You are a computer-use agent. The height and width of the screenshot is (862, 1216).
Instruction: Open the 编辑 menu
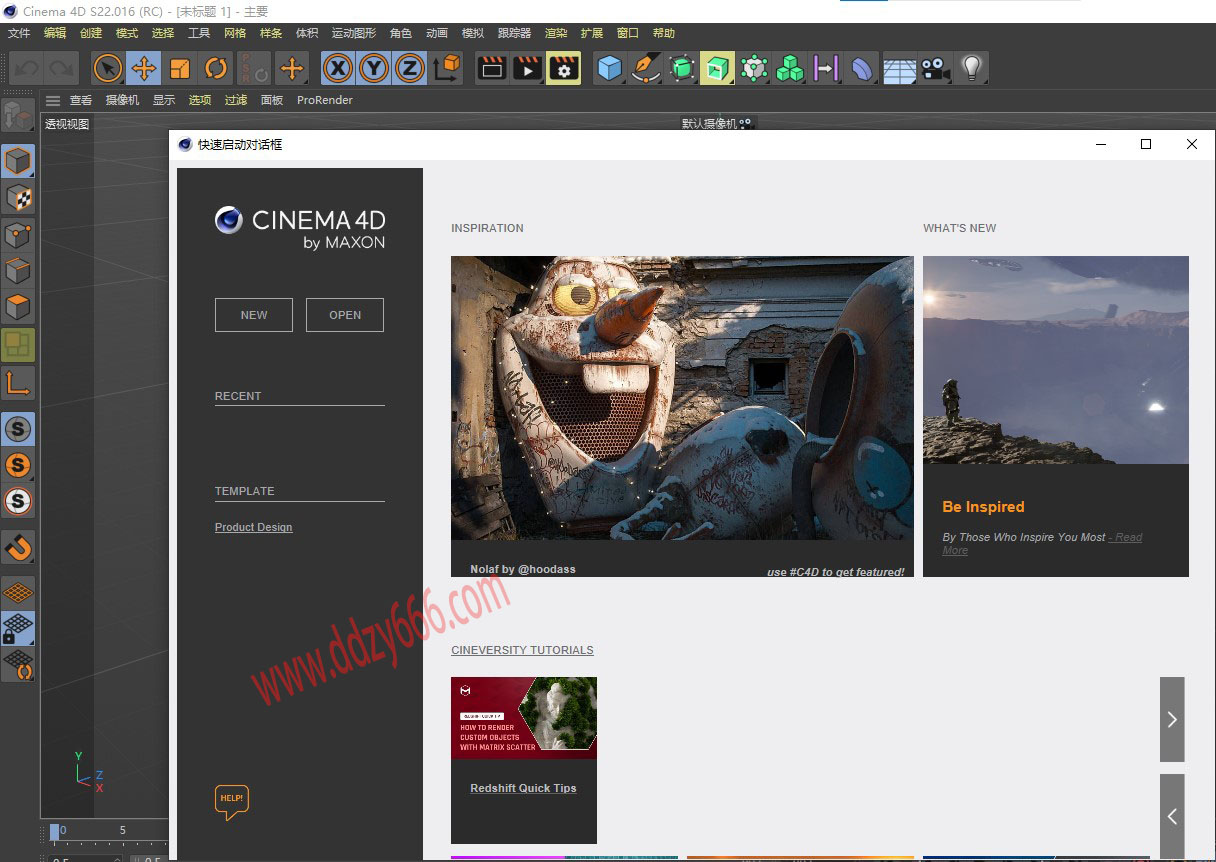[x=55, y=33]
